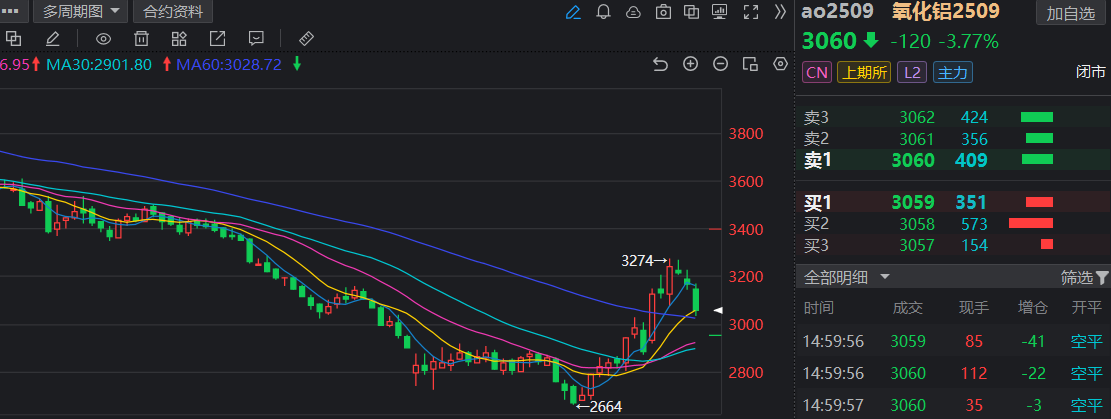Click the cloud sync icon
The image size is (1111, 419).
pyautogui.click(x=633, y=12)
